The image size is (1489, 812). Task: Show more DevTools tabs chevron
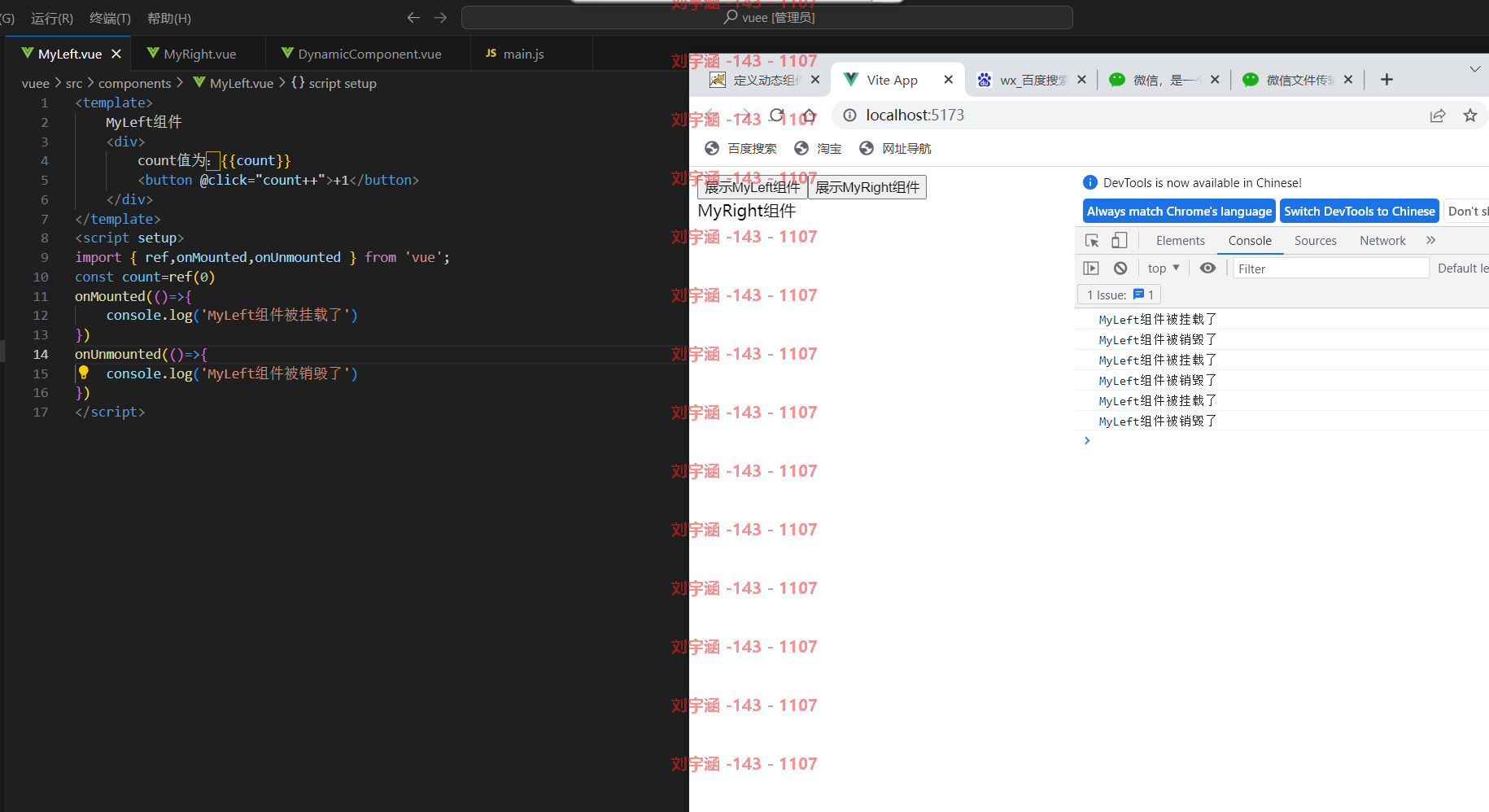[x=1430, y=241]
